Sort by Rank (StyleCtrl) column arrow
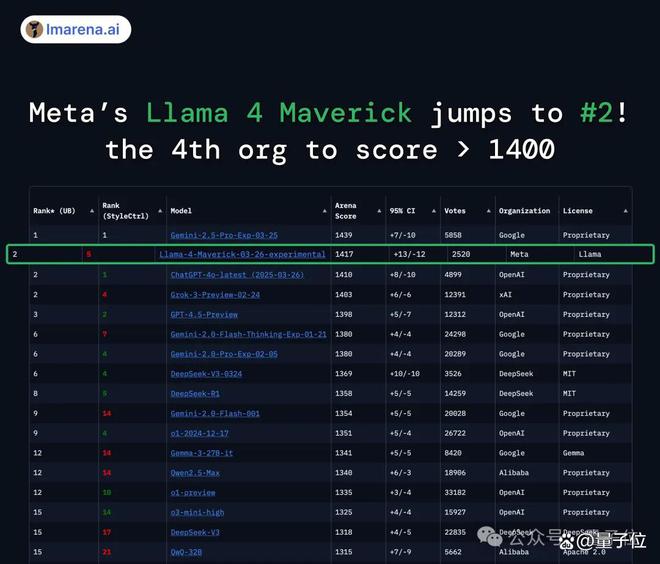This screenshot has width=660, height=564. tap(160, 211)
